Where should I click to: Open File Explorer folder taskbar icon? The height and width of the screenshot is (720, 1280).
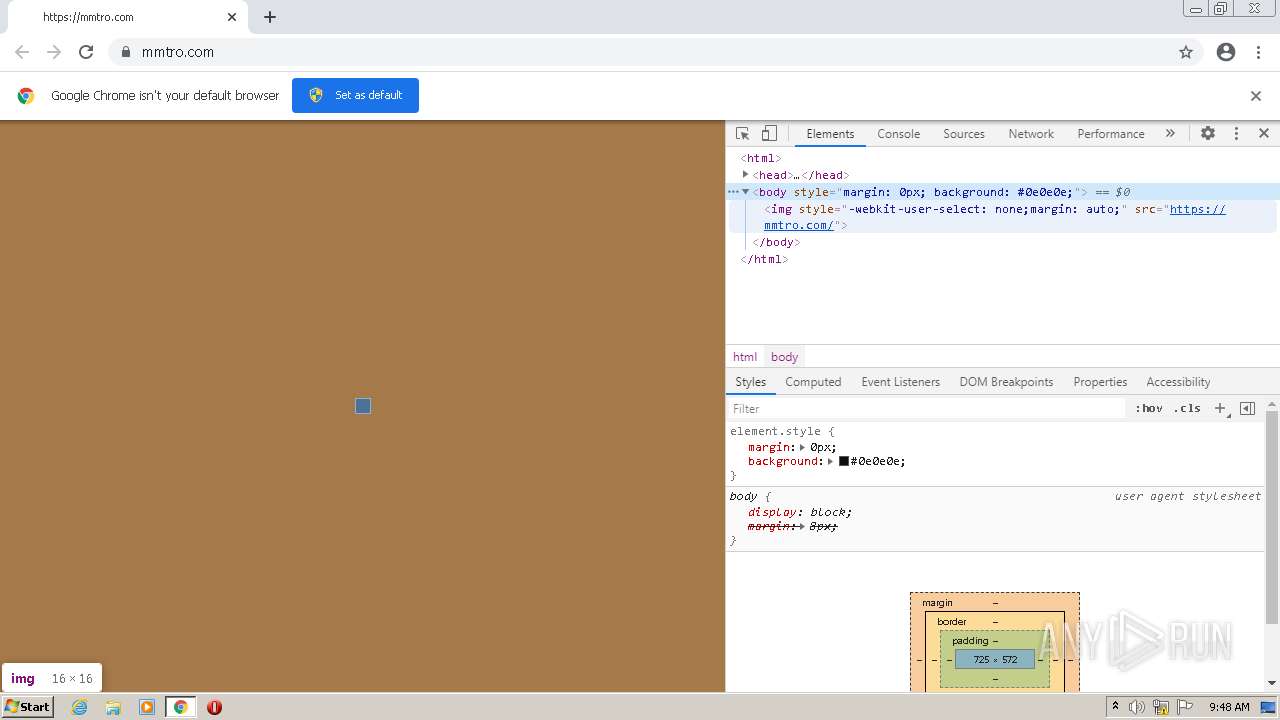113,707
